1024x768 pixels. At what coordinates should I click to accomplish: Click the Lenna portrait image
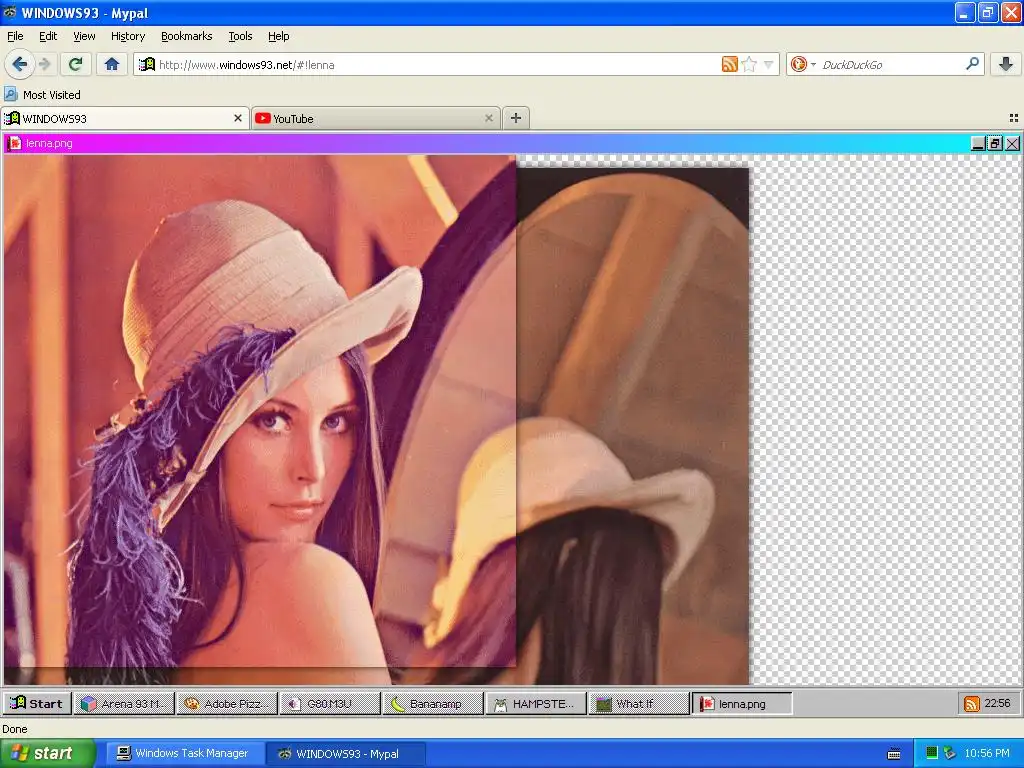[260, 411]
